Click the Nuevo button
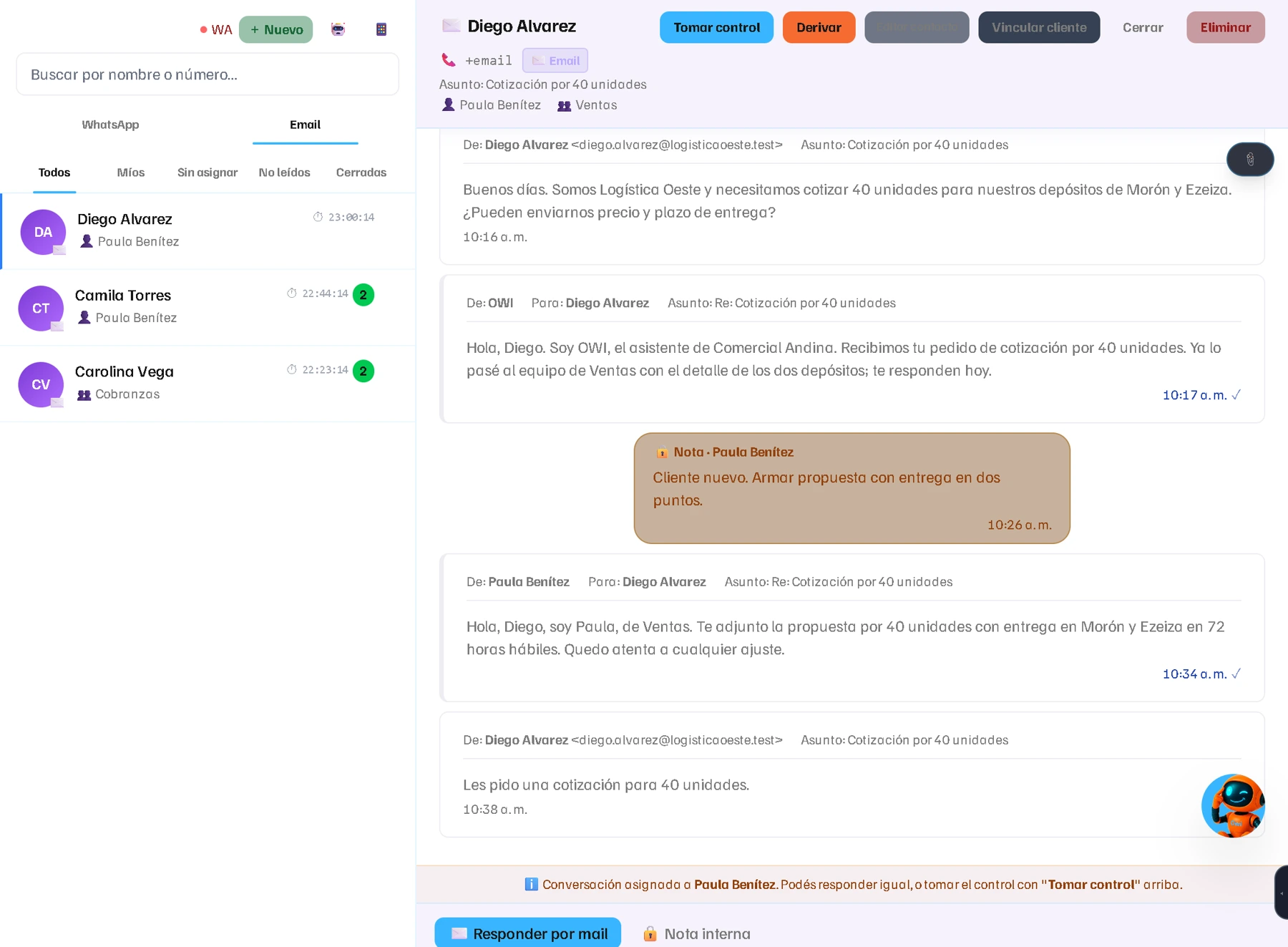Viewport: 1288px width, 947px height. tap(276, 29)
